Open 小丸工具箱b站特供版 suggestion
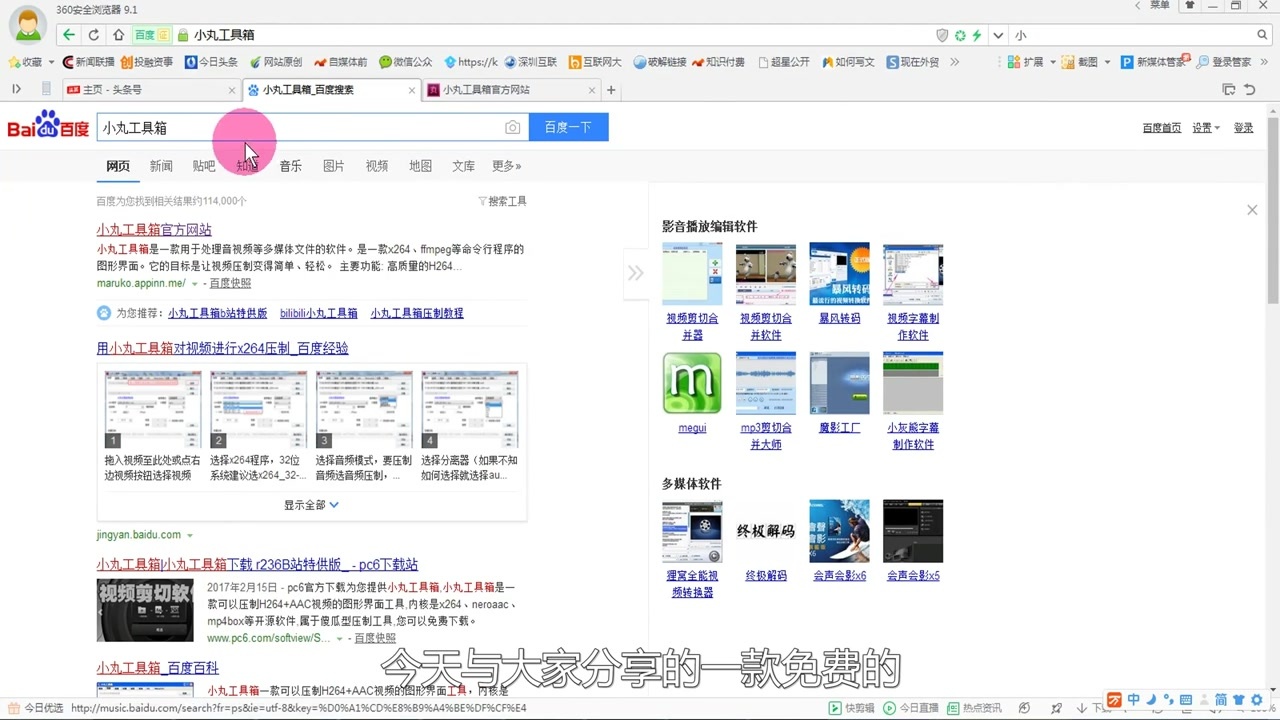The height and width of the screenshot is (720, 1280). point(217,313)
